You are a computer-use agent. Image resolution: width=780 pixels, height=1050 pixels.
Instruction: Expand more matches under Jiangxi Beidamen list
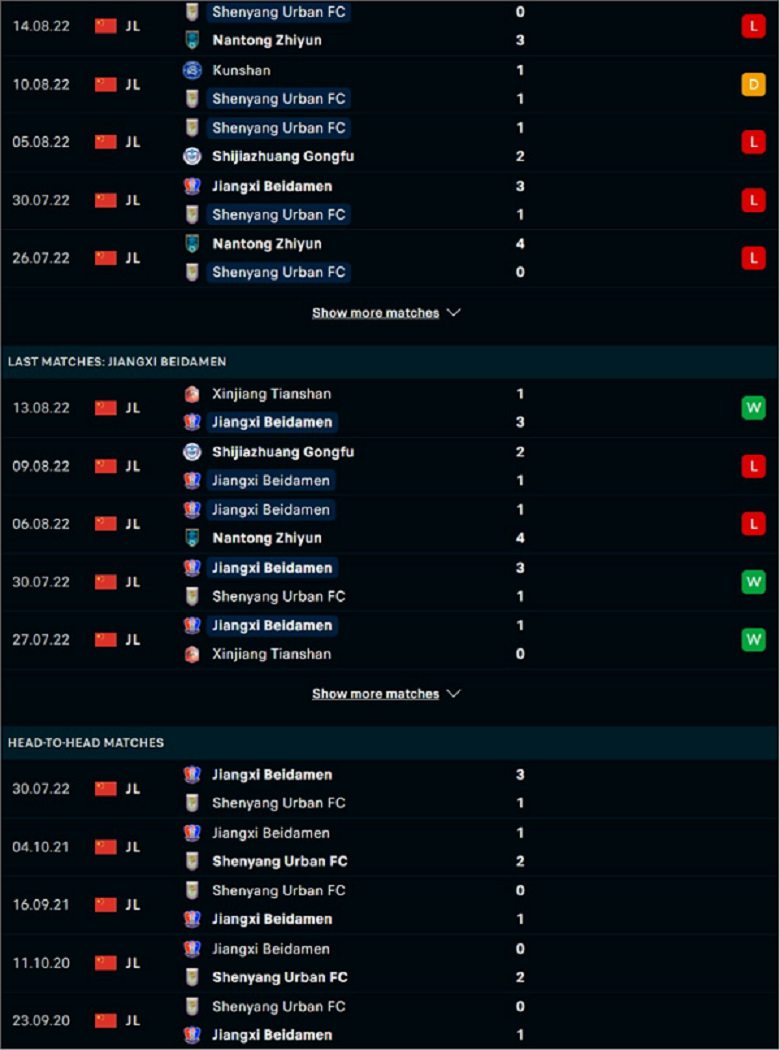[376, 694]
